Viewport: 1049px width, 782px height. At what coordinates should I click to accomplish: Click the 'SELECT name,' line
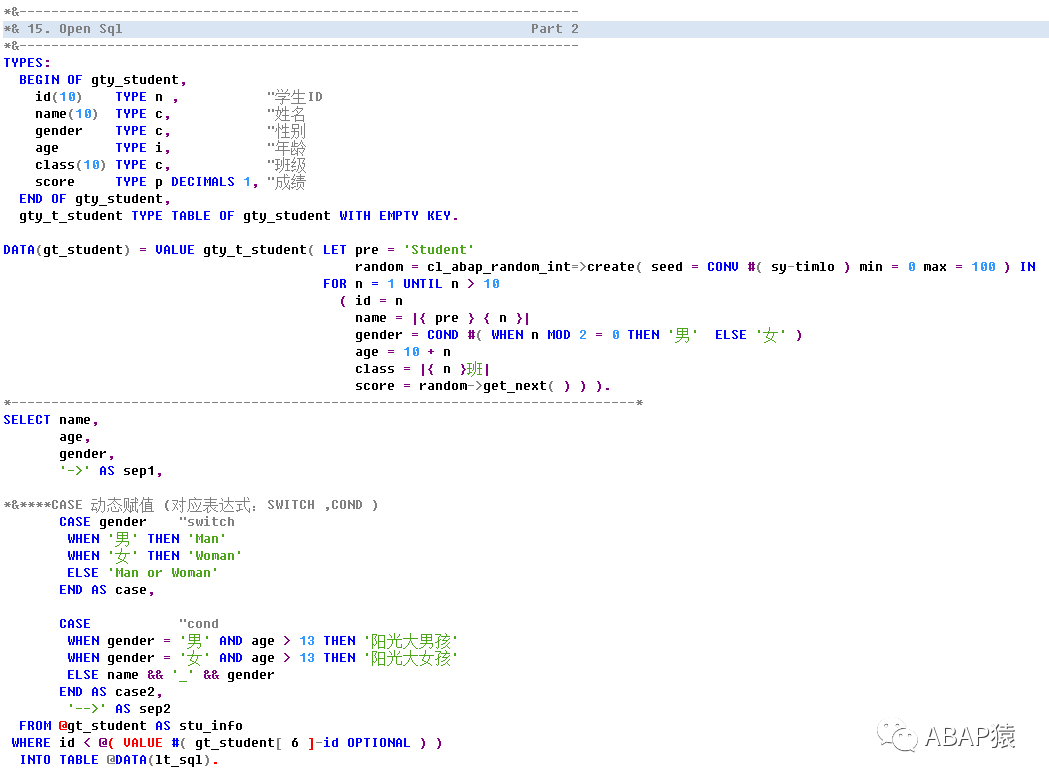click(x=51, y=420)
